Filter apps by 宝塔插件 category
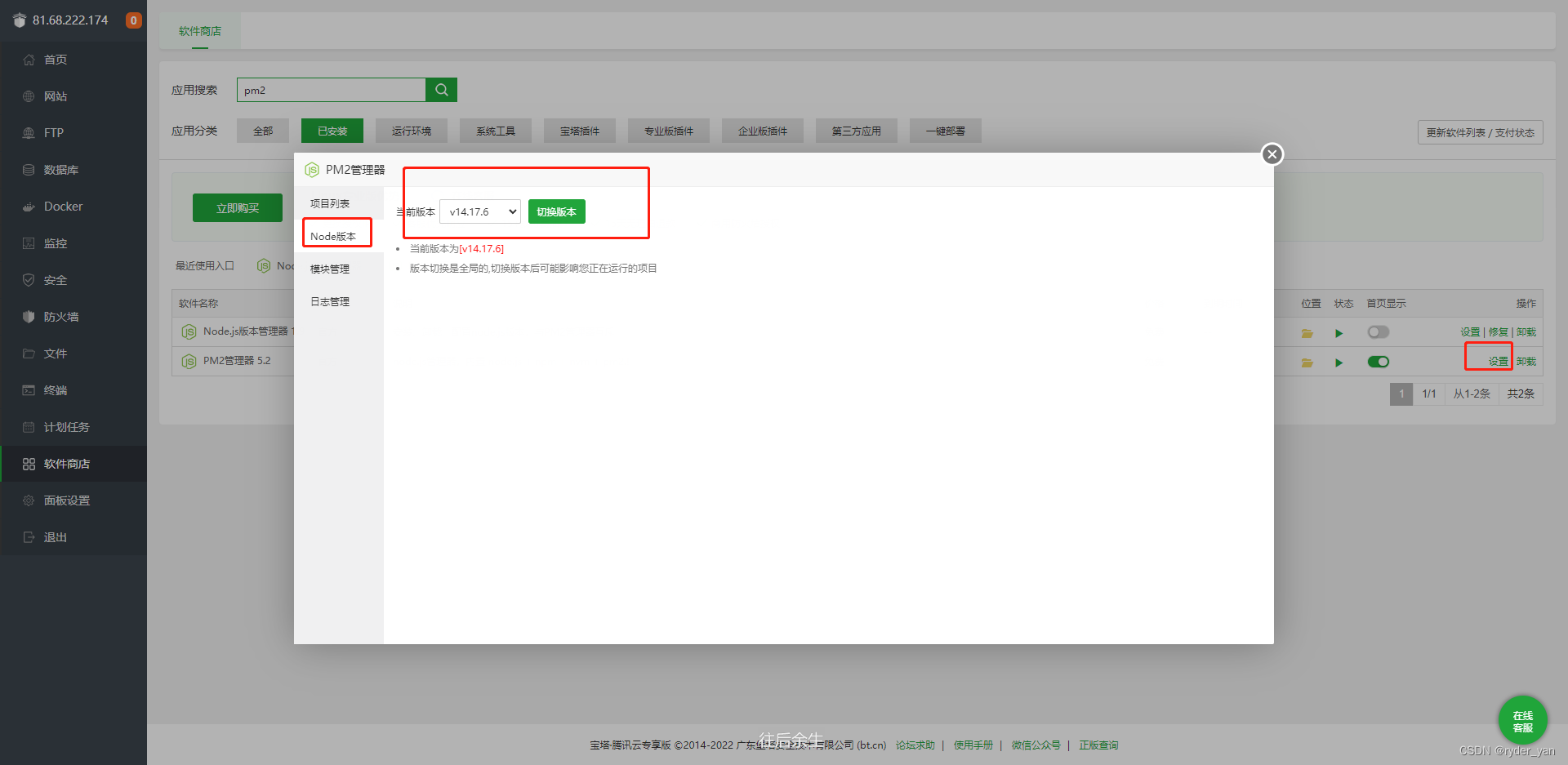Viewport: 1568px width, 765px height. tap(580, 131)
